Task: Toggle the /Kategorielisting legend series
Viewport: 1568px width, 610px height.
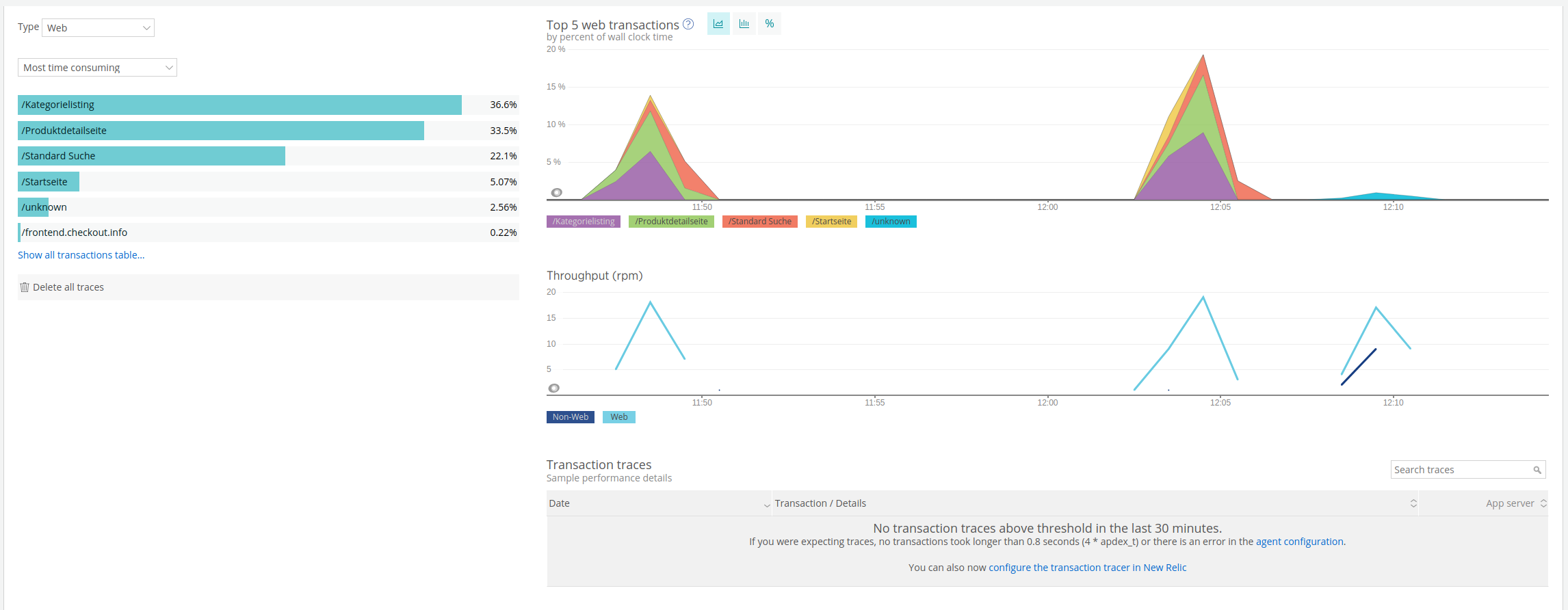Action: click(x=583, y=222)
